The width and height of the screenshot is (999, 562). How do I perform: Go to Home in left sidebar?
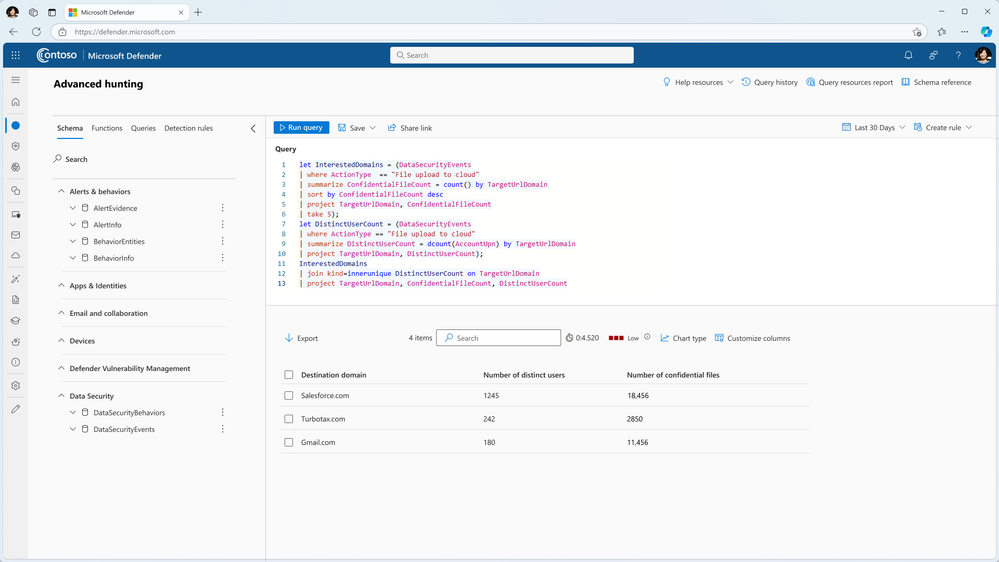click(x=15, y=102)
